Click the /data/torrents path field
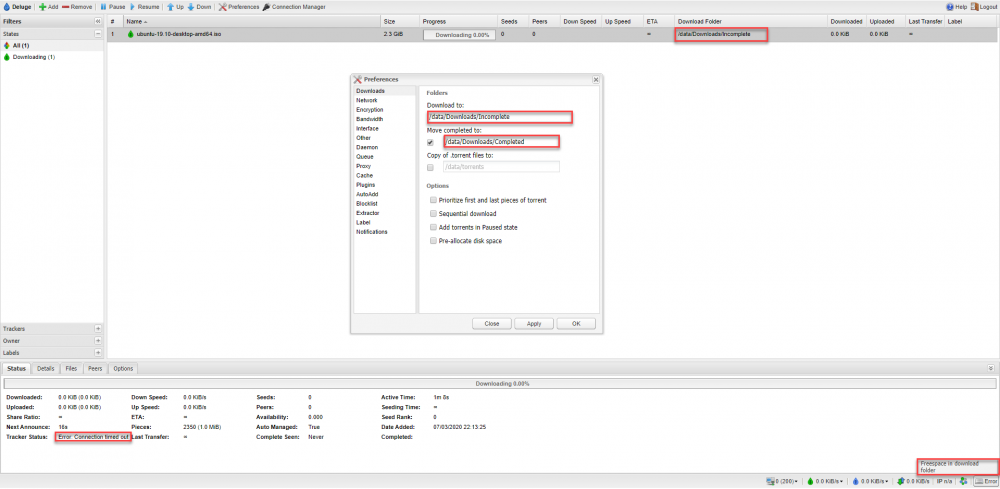This screenshot has width=1000, height=489. pyautogui.click(x=501, y=166)
